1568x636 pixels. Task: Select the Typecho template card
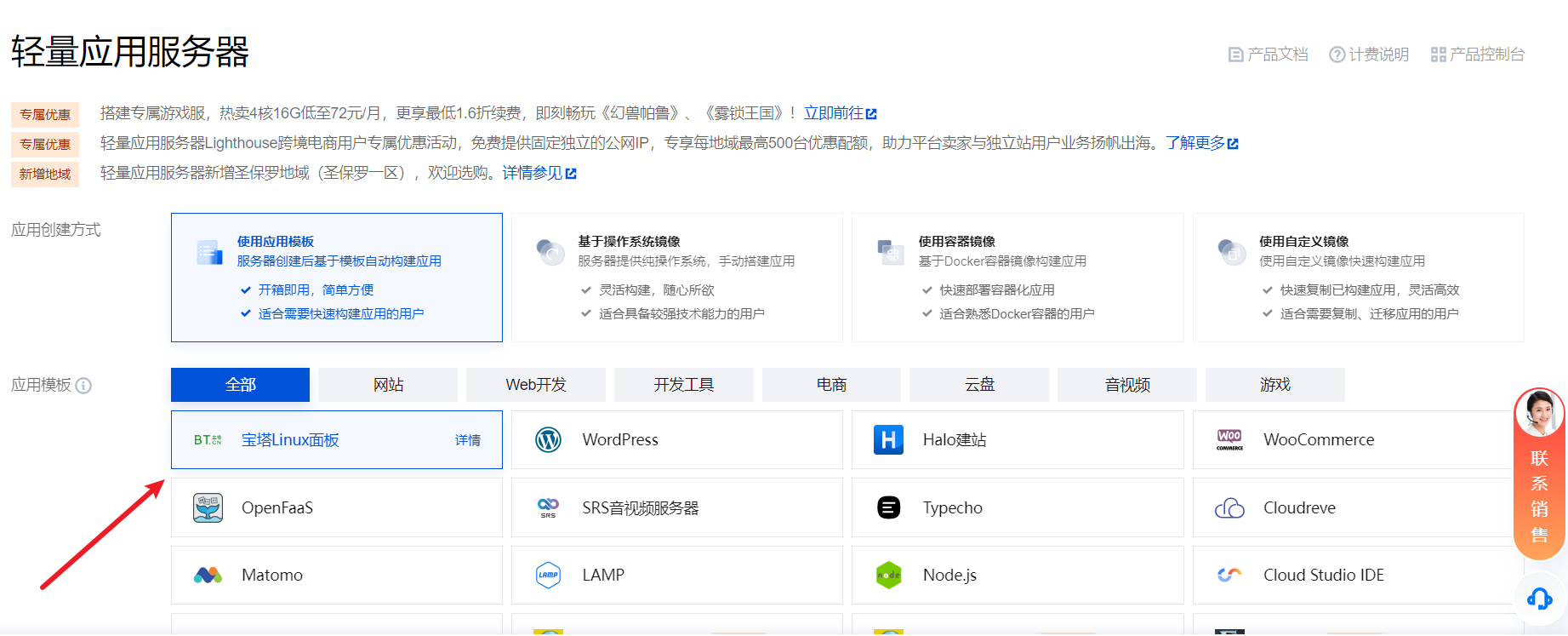click(x=1018, y=507)
